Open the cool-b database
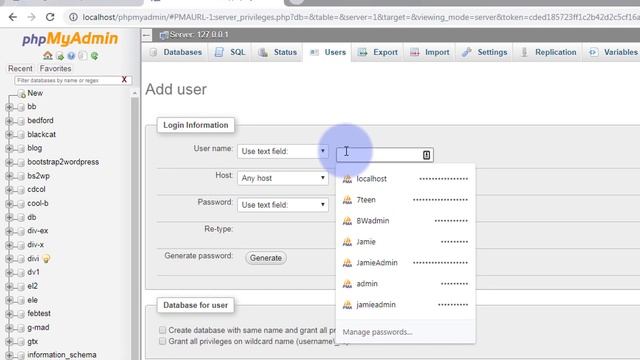 click(38, 203)
